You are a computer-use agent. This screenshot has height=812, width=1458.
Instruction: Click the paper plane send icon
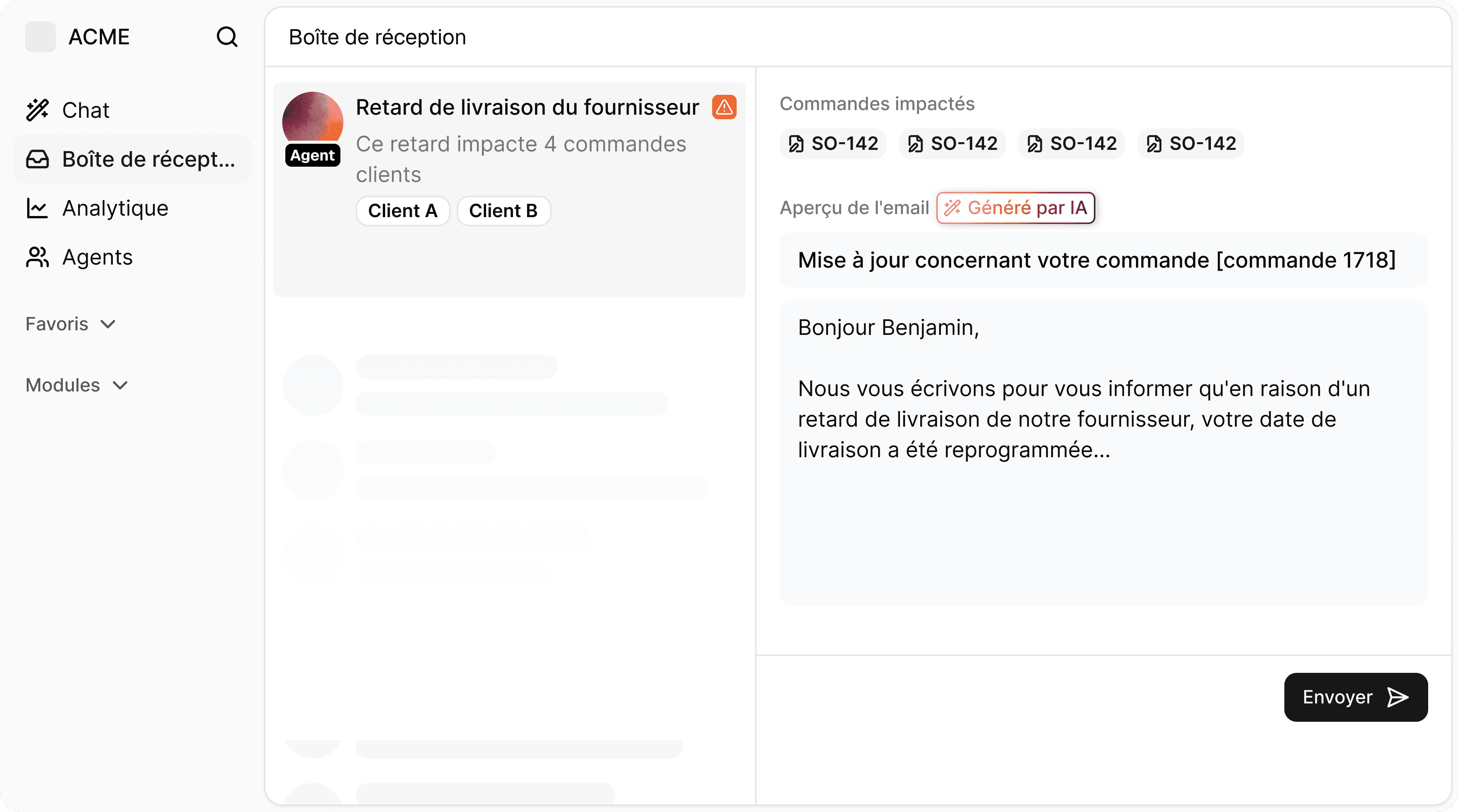[1398, 697]
